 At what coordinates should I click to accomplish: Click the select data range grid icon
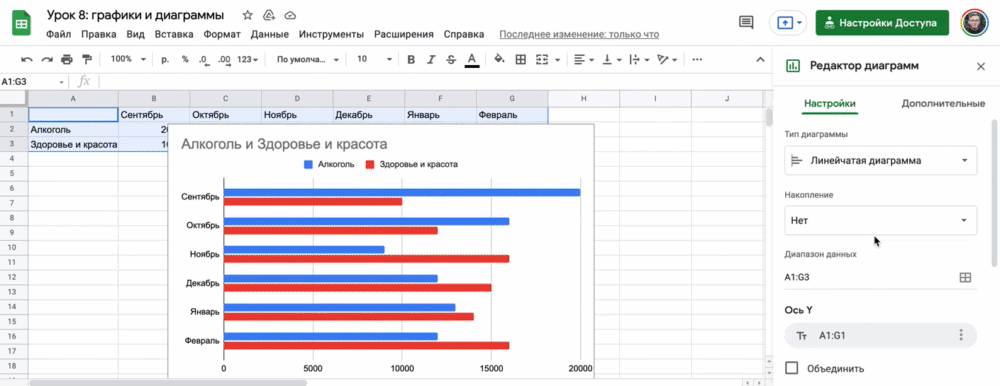click(x=965, y=278)
